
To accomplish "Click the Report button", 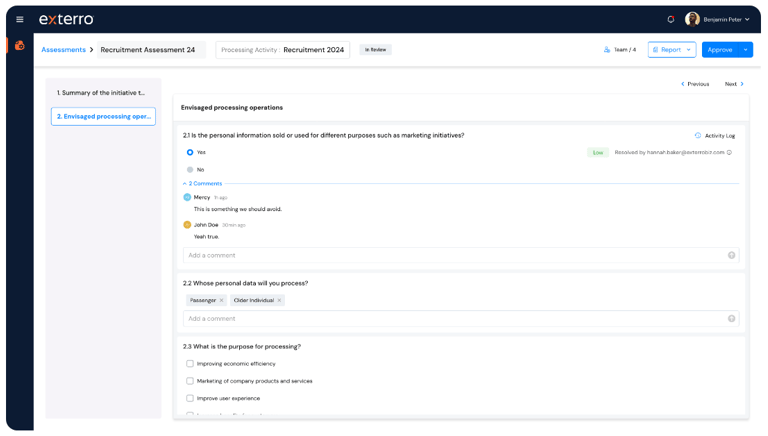I will click(x=672, y=49).
